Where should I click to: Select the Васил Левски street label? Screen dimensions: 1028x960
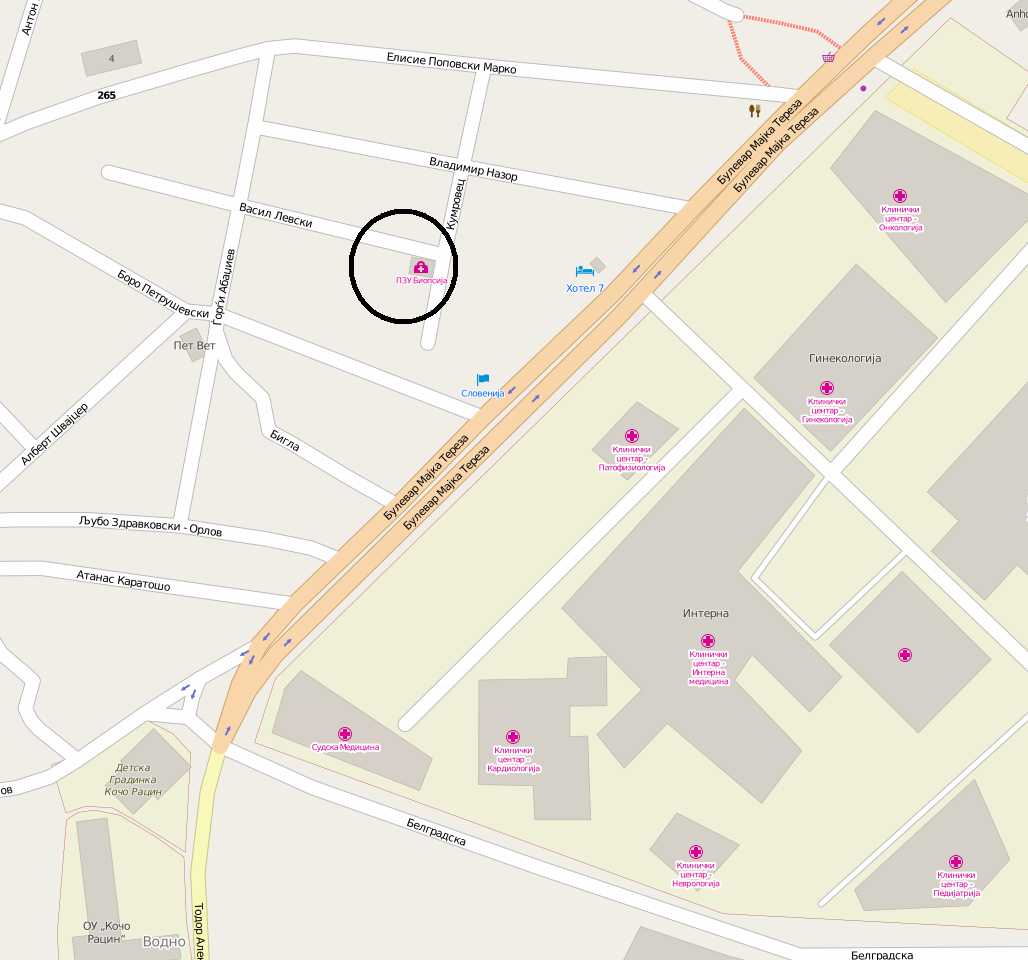click(x=275, y=215)
